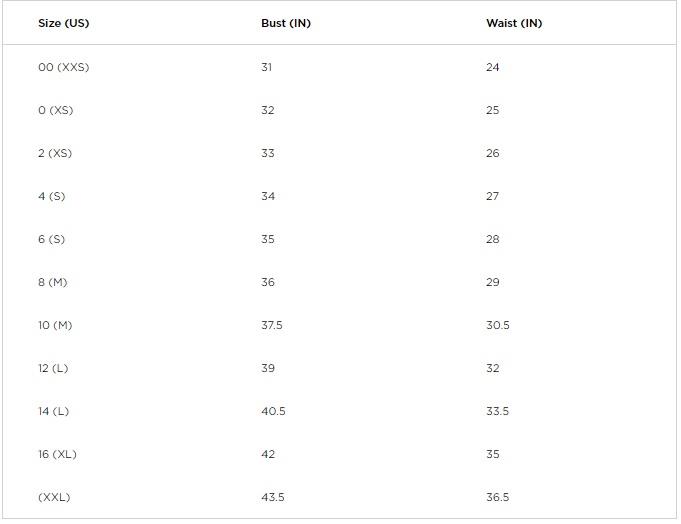Select the 2 (XS) size label
Screen dimensions: 681x524
click(55, 153)
